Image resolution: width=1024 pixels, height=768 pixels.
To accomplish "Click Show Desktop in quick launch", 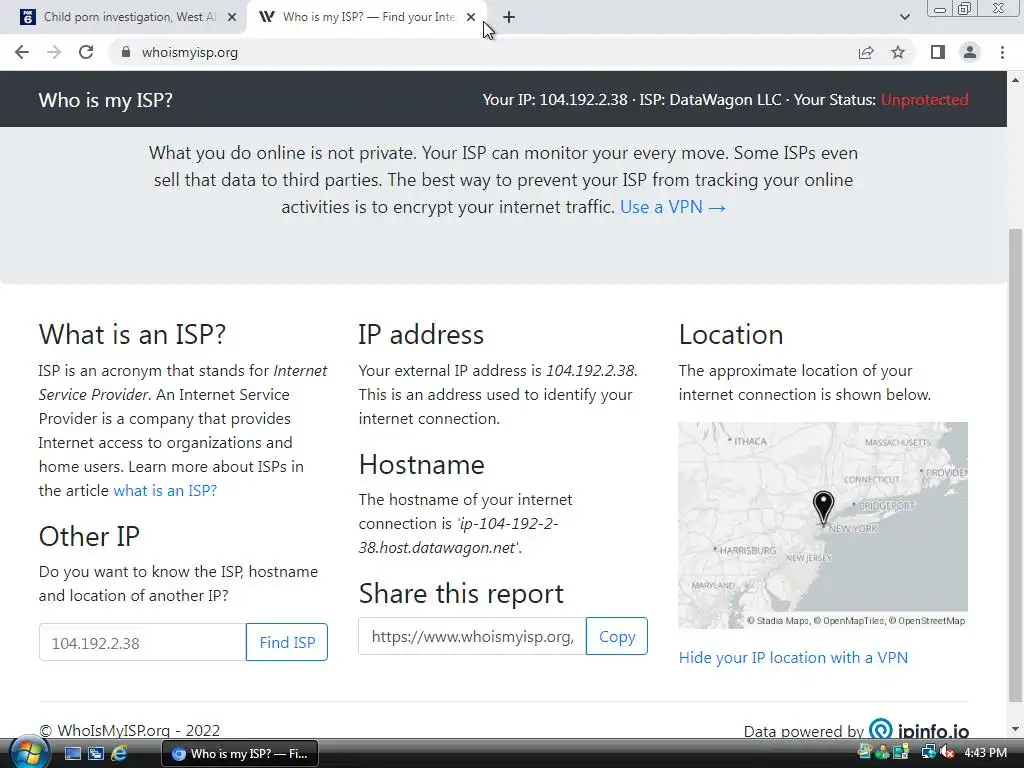I will pyautogui.click(x=72, y=754).
